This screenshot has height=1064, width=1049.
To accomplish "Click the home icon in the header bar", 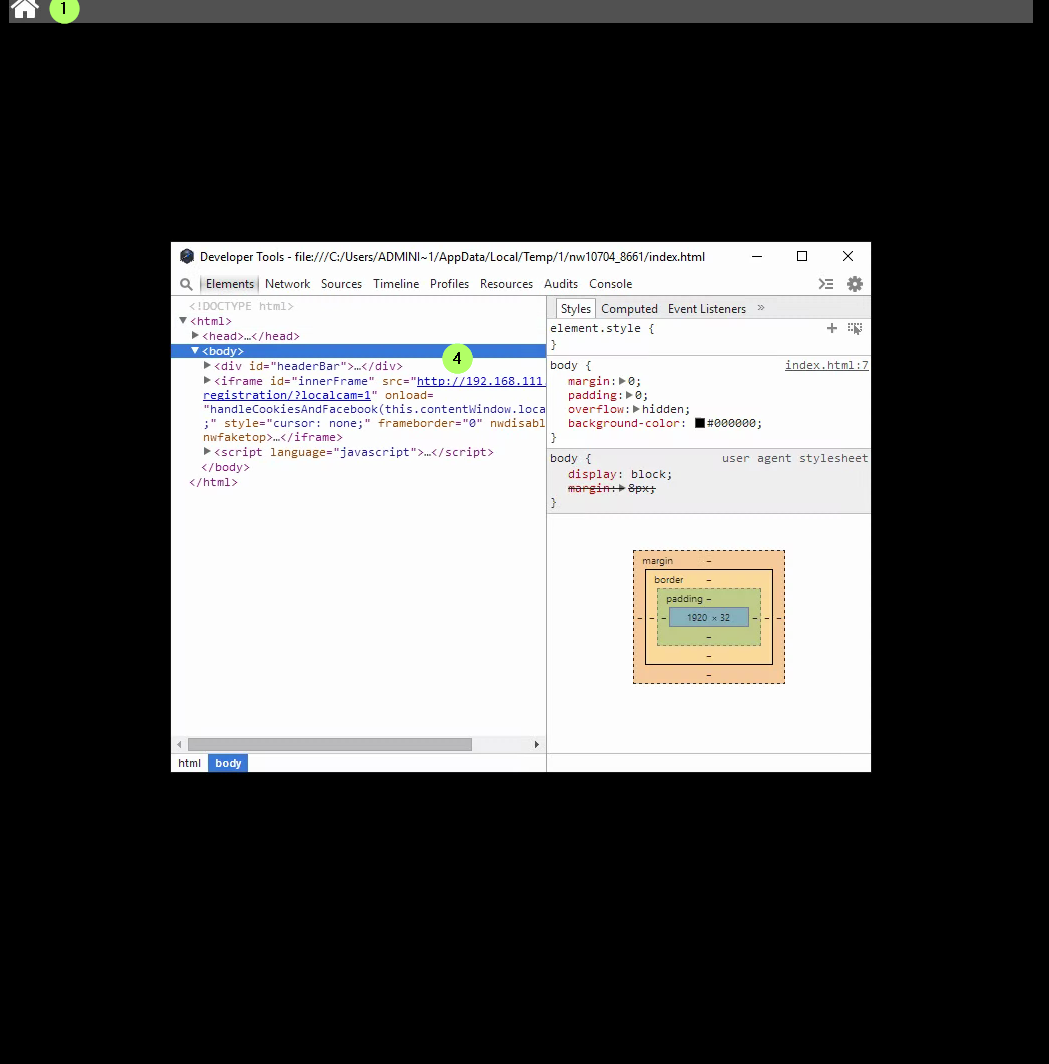I will tap(25, 10).
